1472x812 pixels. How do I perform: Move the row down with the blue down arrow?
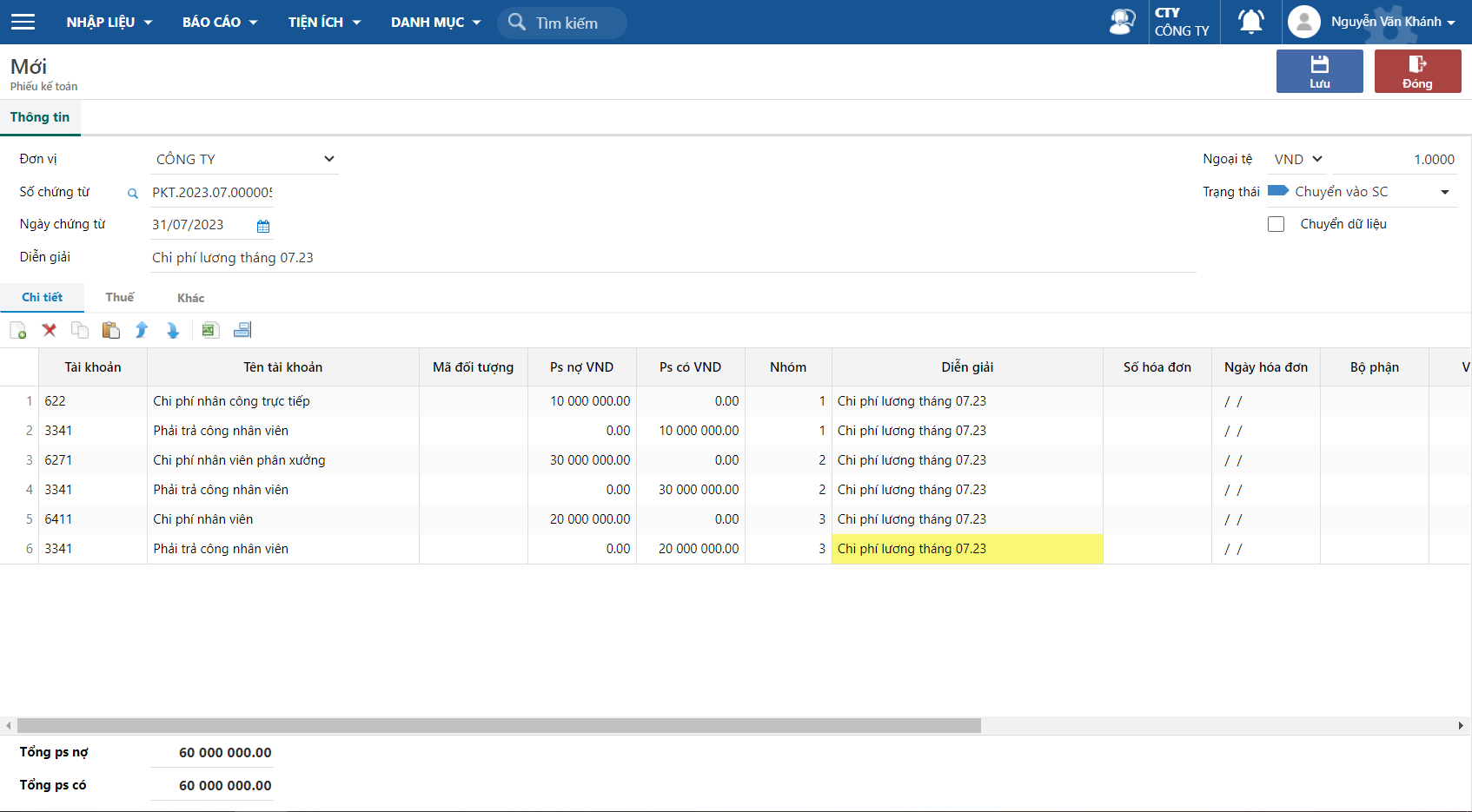pos(173,330)
